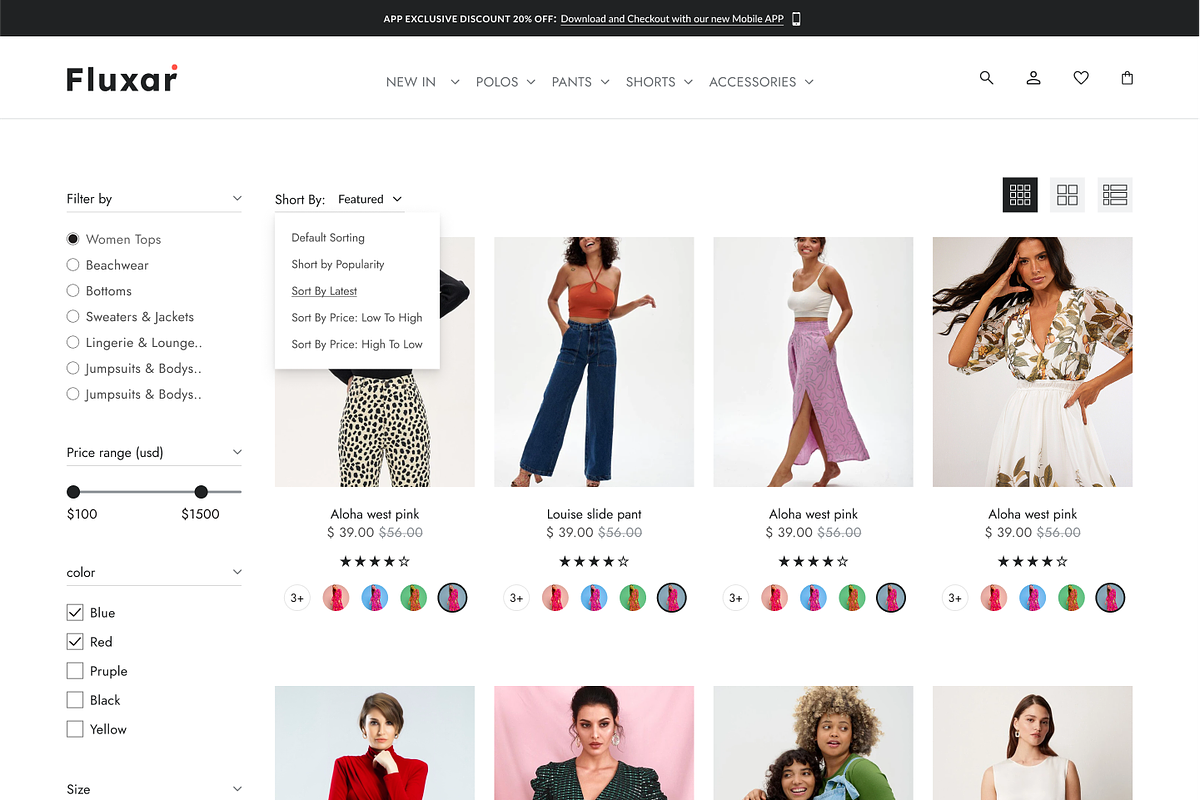Select the Women Tops radio button
The image size is (1200, 800).
[x=73, y=239]
